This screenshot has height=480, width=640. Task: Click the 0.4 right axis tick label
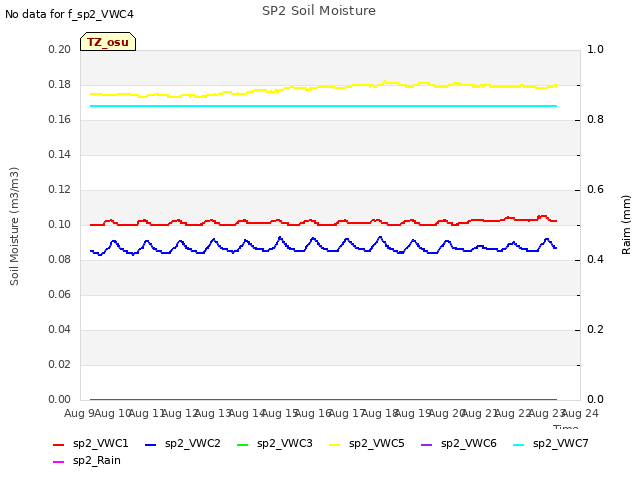pos(595,260)
